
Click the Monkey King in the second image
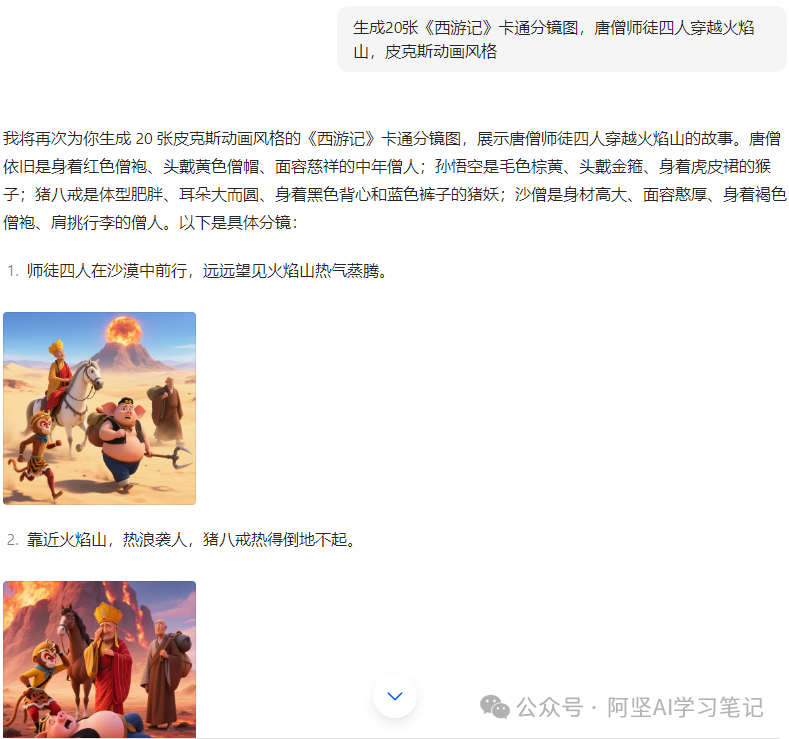click(x=39, y=679)
